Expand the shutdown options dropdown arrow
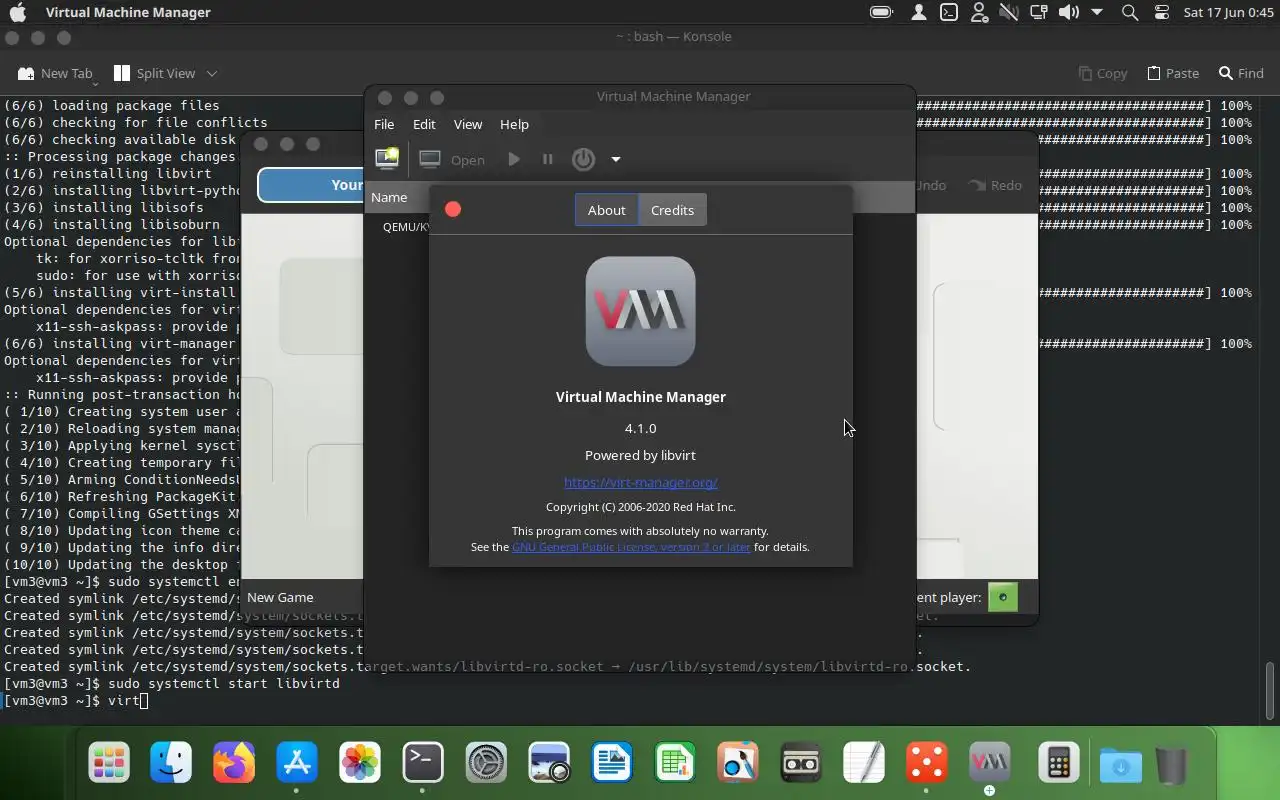 (616, 159)
